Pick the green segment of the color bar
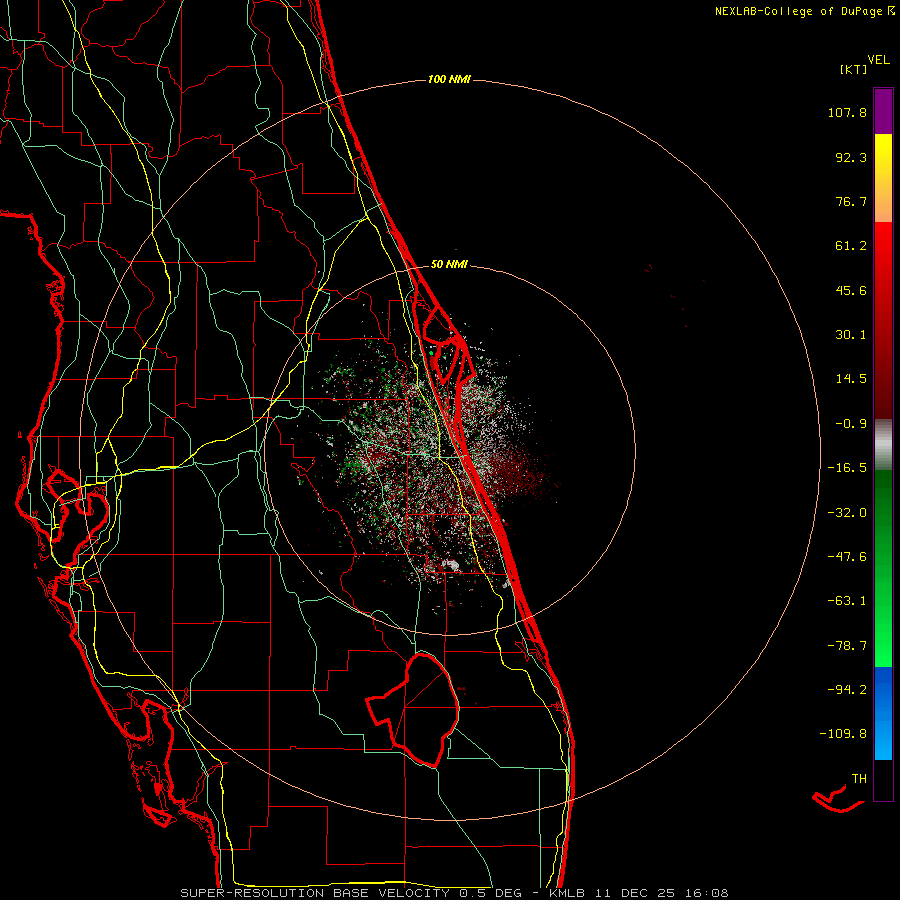This screenshot has width=900, height=900. (883, 568)
